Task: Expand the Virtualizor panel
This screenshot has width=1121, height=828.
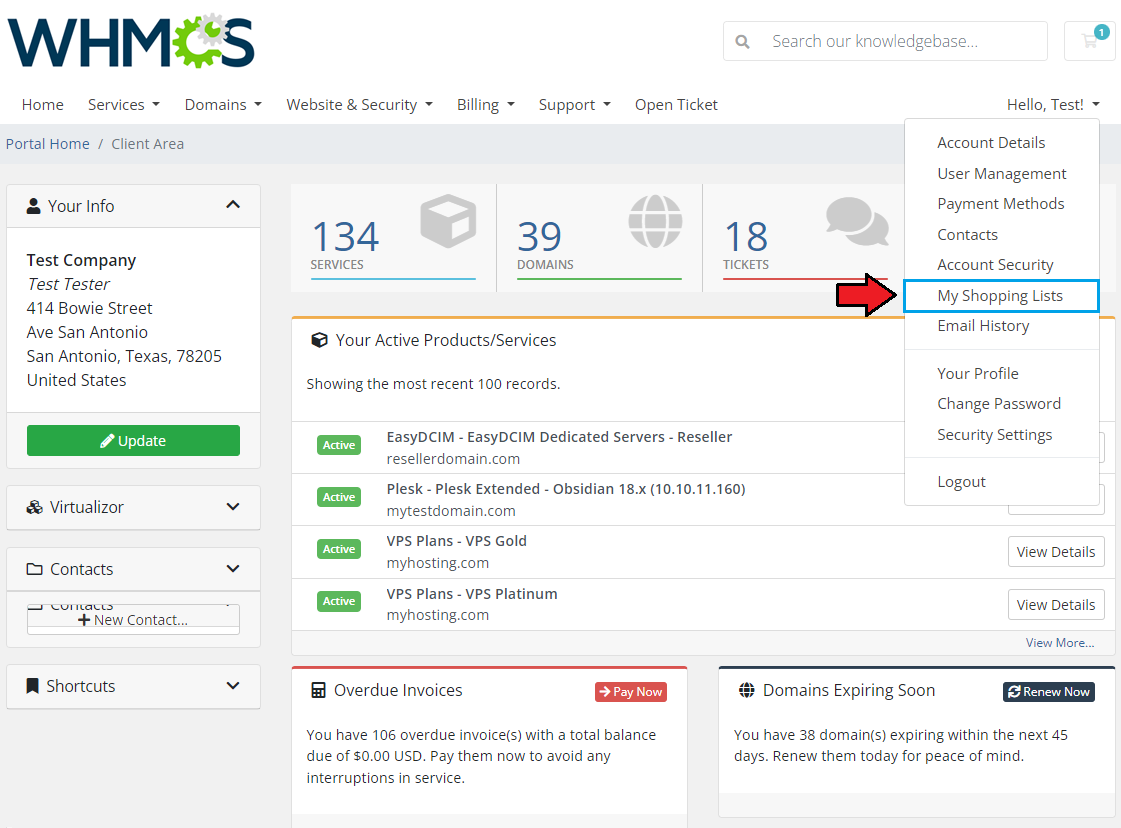Action: [233, 507]
